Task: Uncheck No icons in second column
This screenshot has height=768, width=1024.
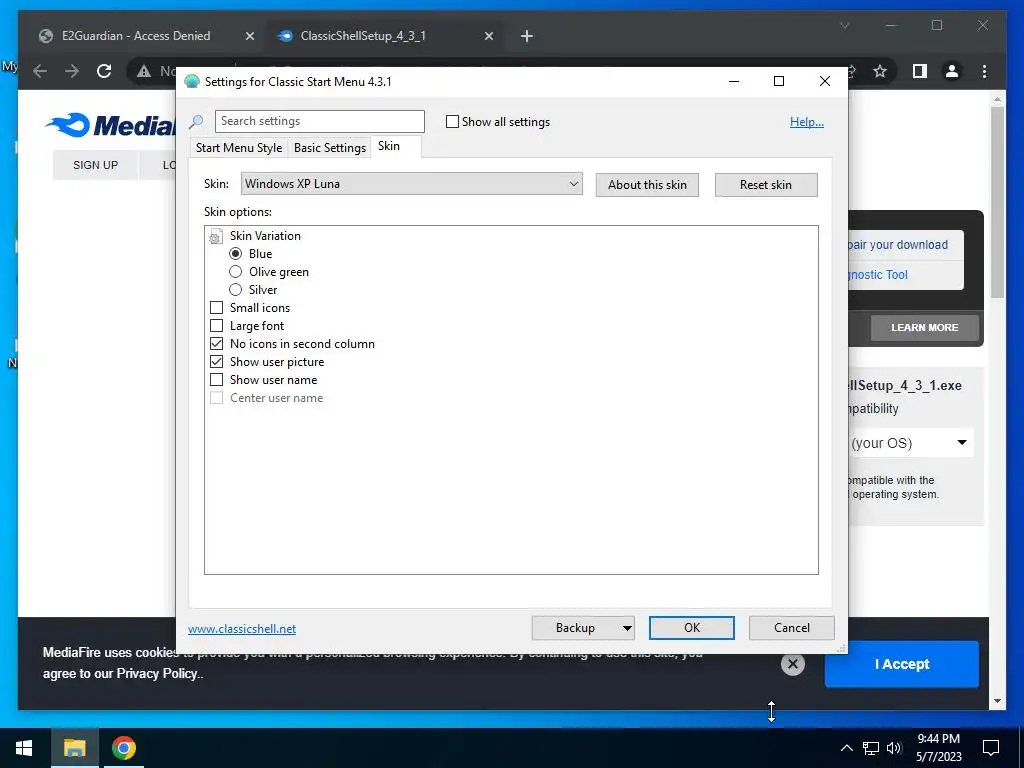Action: tap(217, 344)
